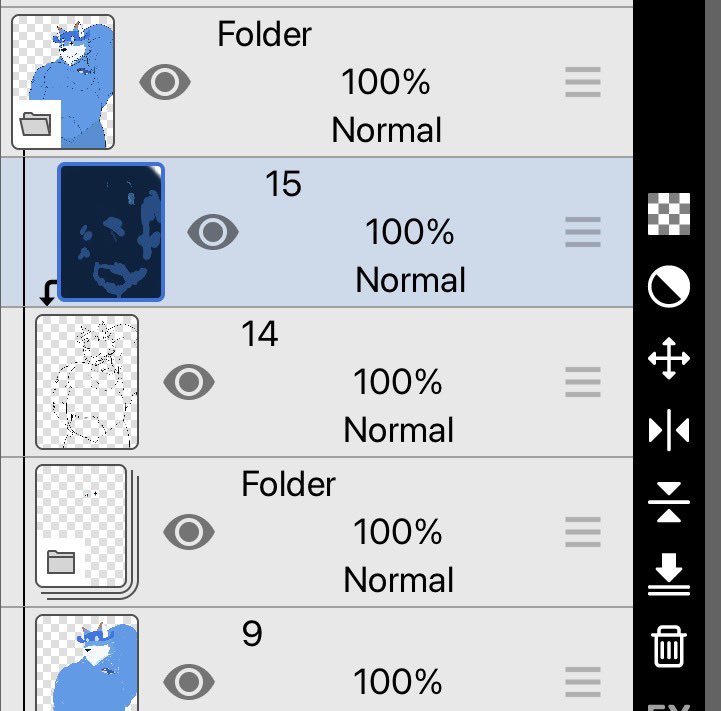Tap the horizontal flip mirror icon
721x711 pixels.
tap(669, 430)
